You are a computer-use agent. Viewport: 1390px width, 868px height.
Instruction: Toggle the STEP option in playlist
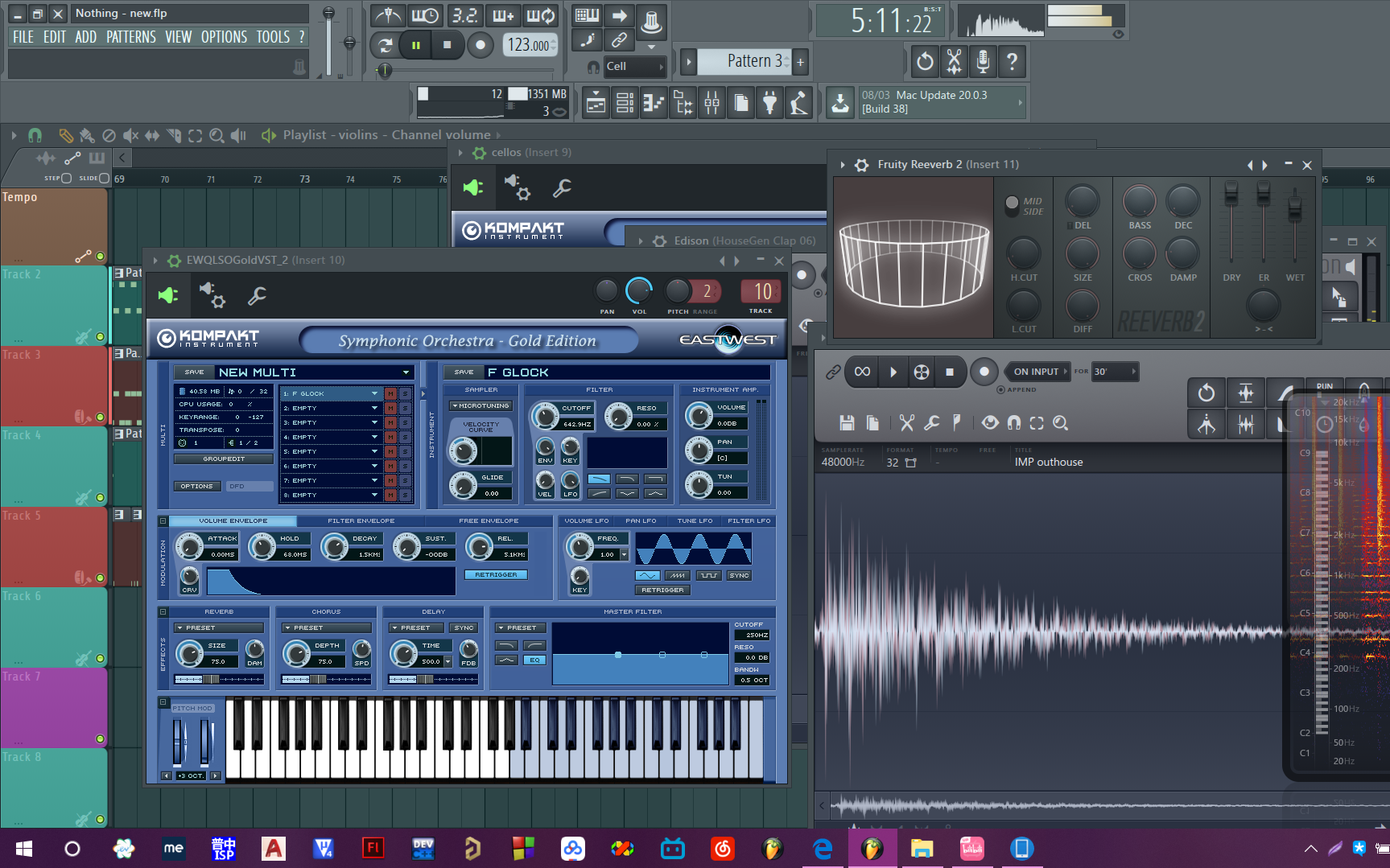click(66, 178)
